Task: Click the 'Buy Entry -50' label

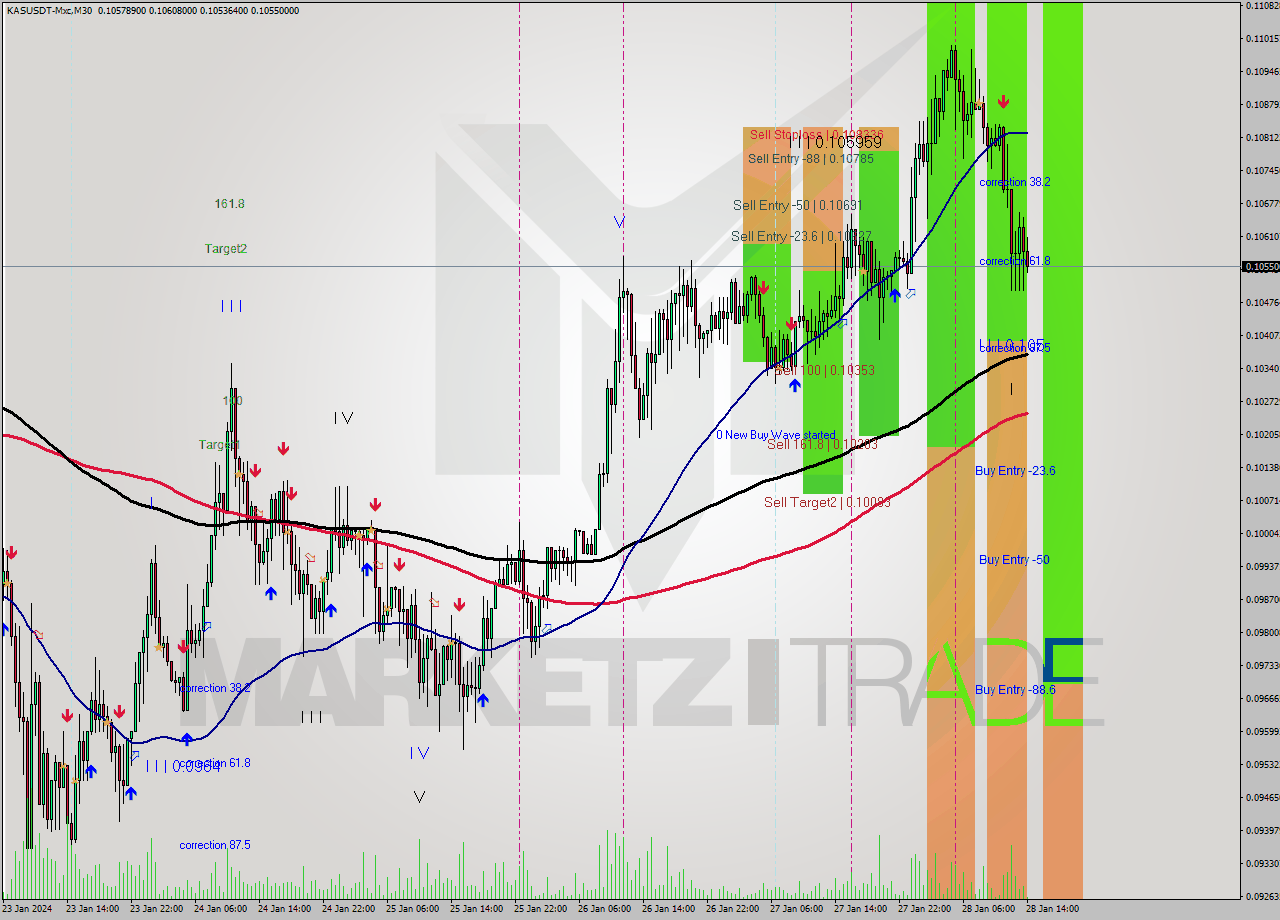Action: 1014,560
